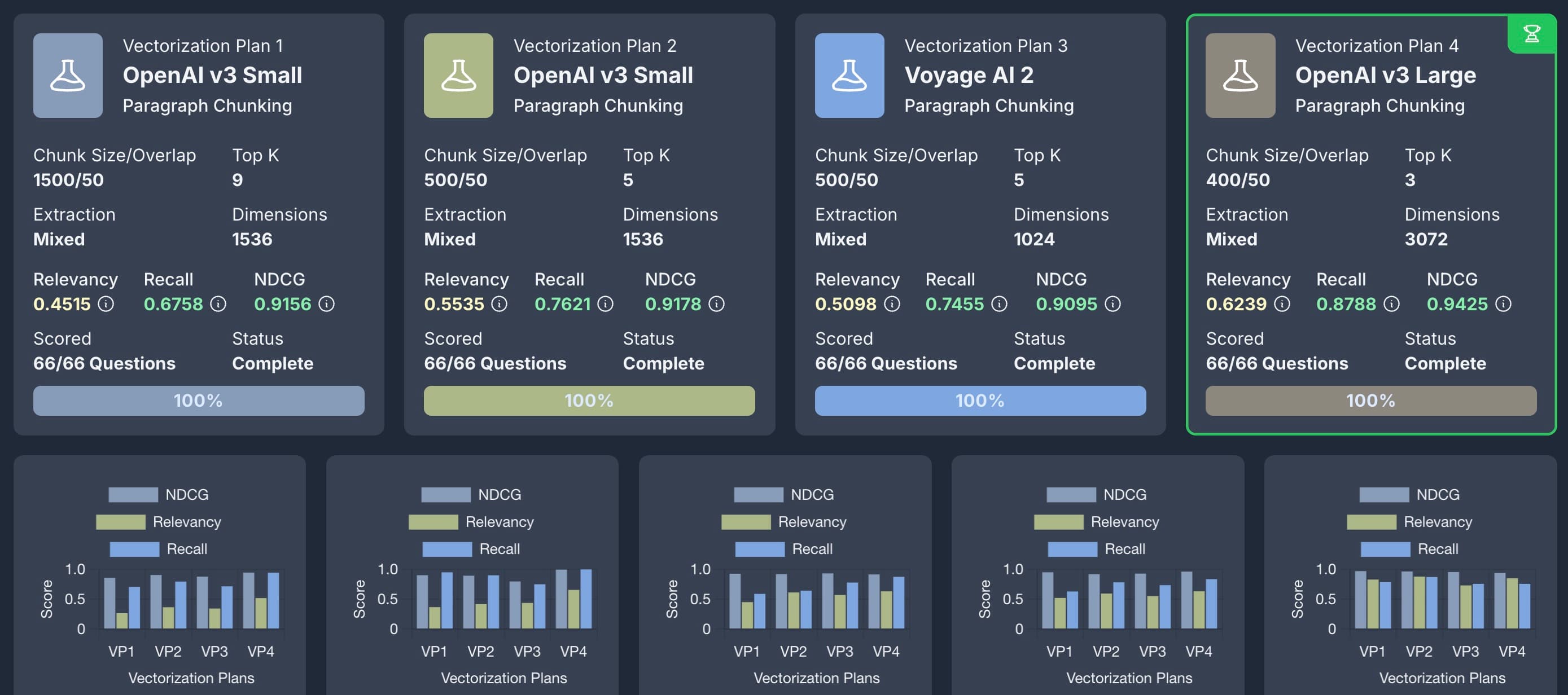The width and height of the screenshot is (1568, 695).
Task: Toggle Relevancy legend in fourth chart
Action: [x=1097, y=522]
